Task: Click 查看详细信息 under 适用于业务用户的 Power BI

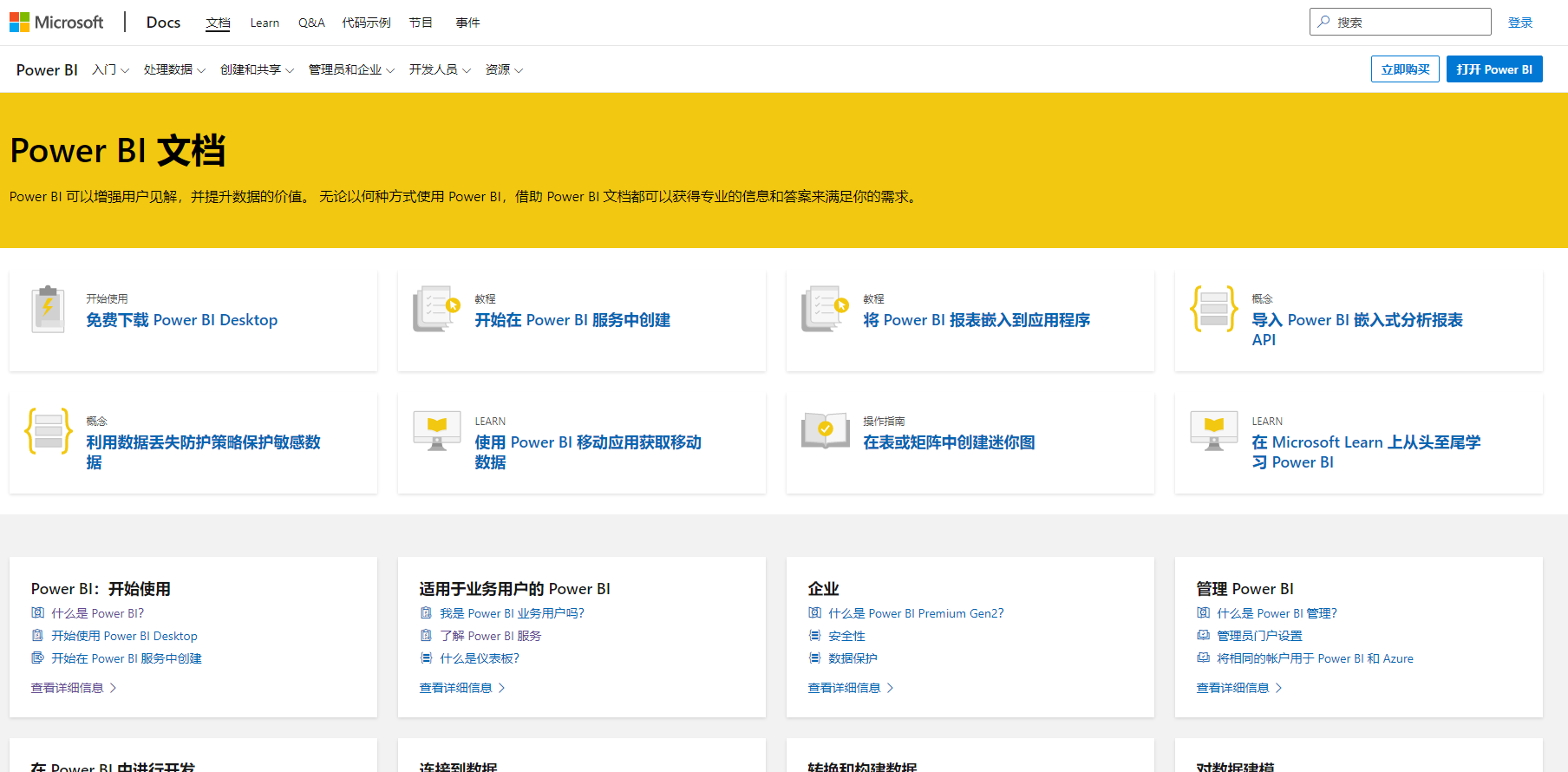Action: coord(455,688)
